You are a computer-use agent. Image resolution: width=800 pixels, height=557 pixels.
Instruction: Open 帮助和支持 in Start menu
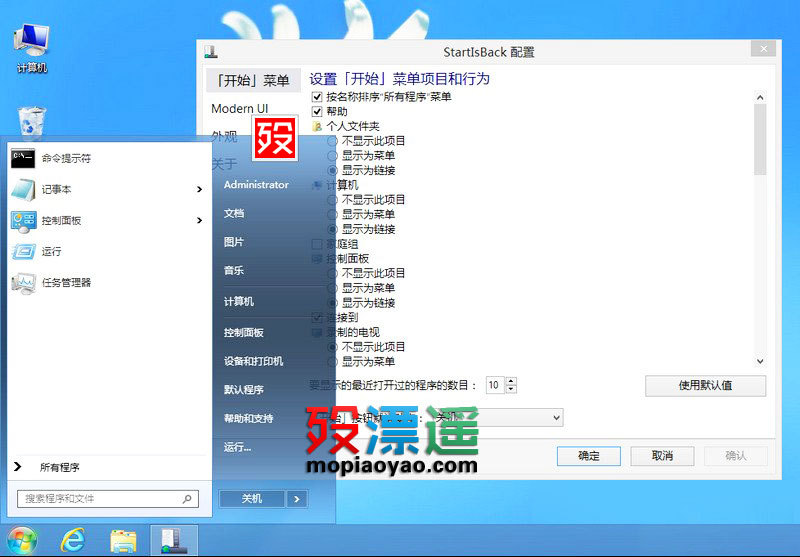248,418
